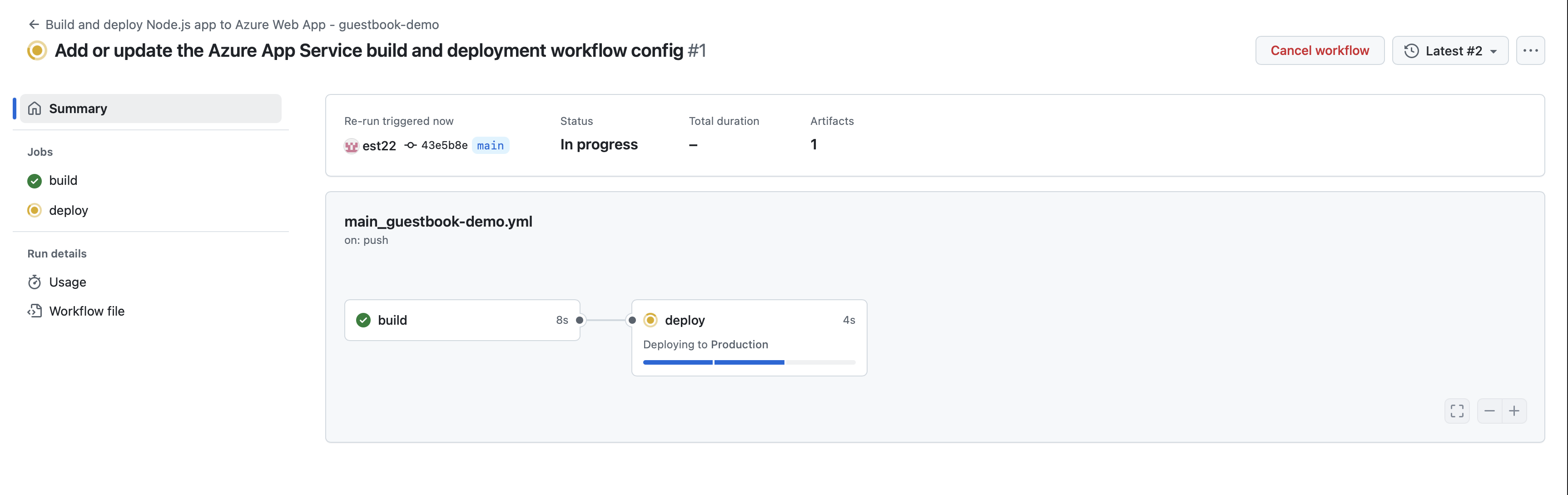Click the fullscreen graph icon
This screenshot has width=1568, height=495.
point(1457,411)
